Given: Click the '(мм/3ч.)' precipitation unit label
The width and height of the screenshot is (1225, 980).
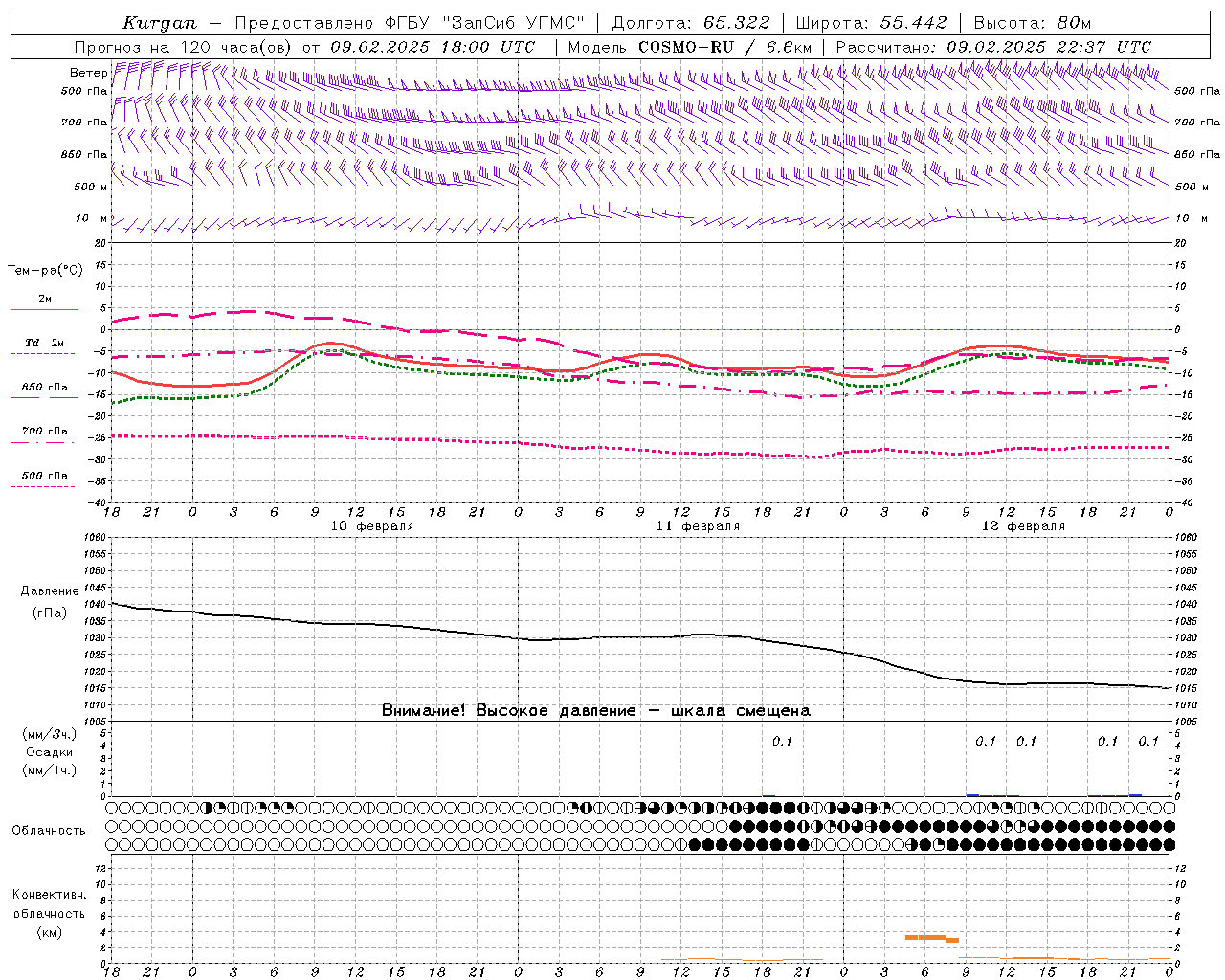Looking at the screenshot, I should (x=50, y=734).
